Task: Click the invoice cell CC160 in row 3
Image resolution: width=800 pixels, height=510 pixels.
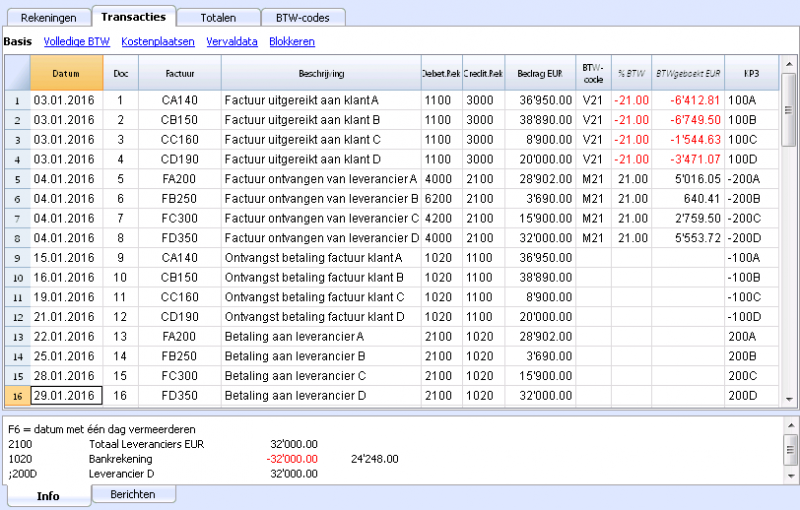Action: [180, 140]
